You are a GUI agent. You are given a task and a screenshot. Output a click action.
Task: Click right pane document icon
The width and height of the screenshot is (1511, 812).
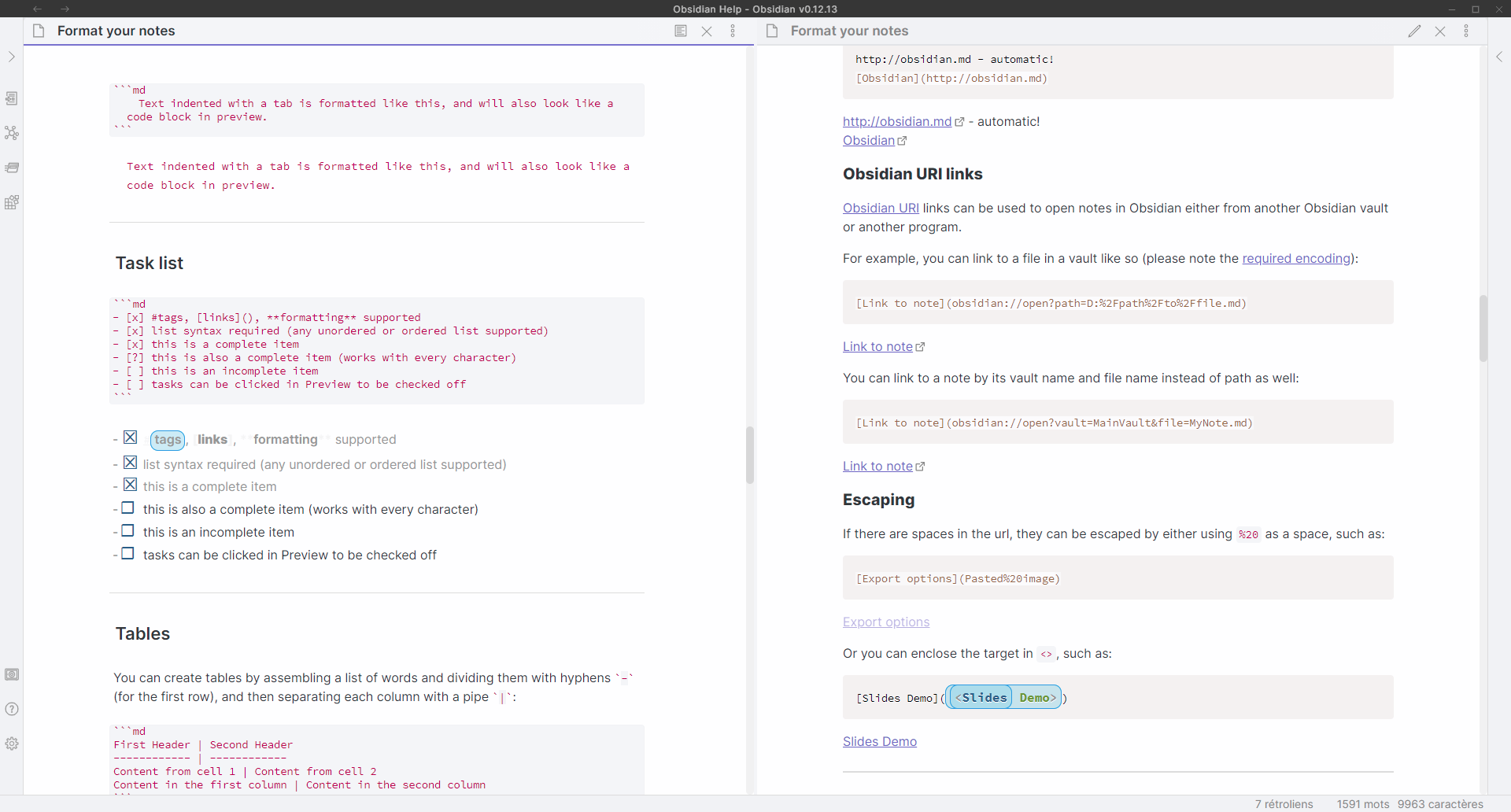click(x=772, y=31)
